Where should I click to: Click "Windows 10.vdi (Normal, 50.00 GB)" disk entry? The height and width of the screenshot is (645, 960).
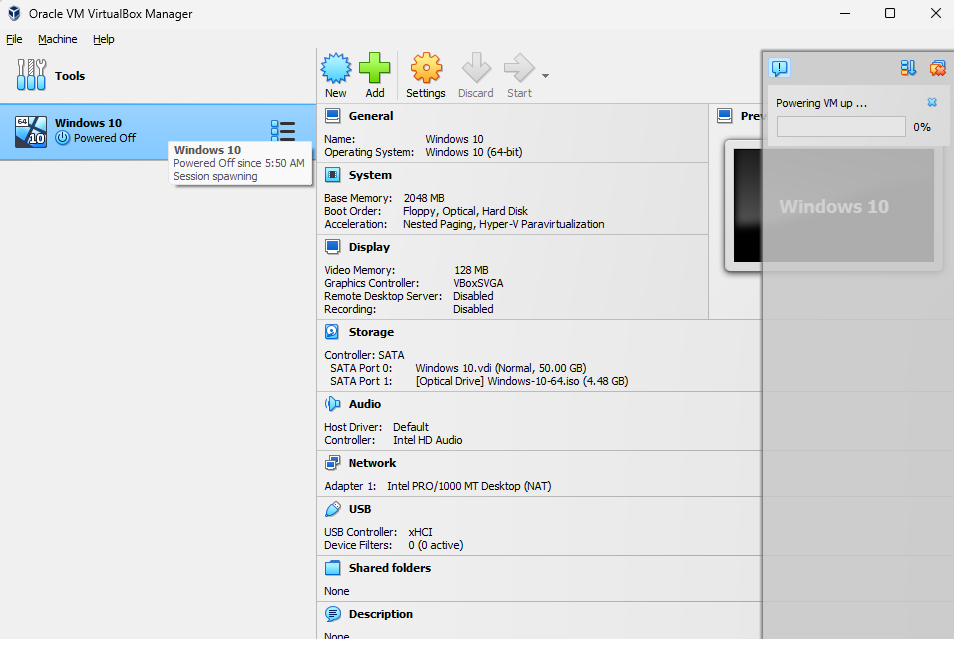point(501,368)
